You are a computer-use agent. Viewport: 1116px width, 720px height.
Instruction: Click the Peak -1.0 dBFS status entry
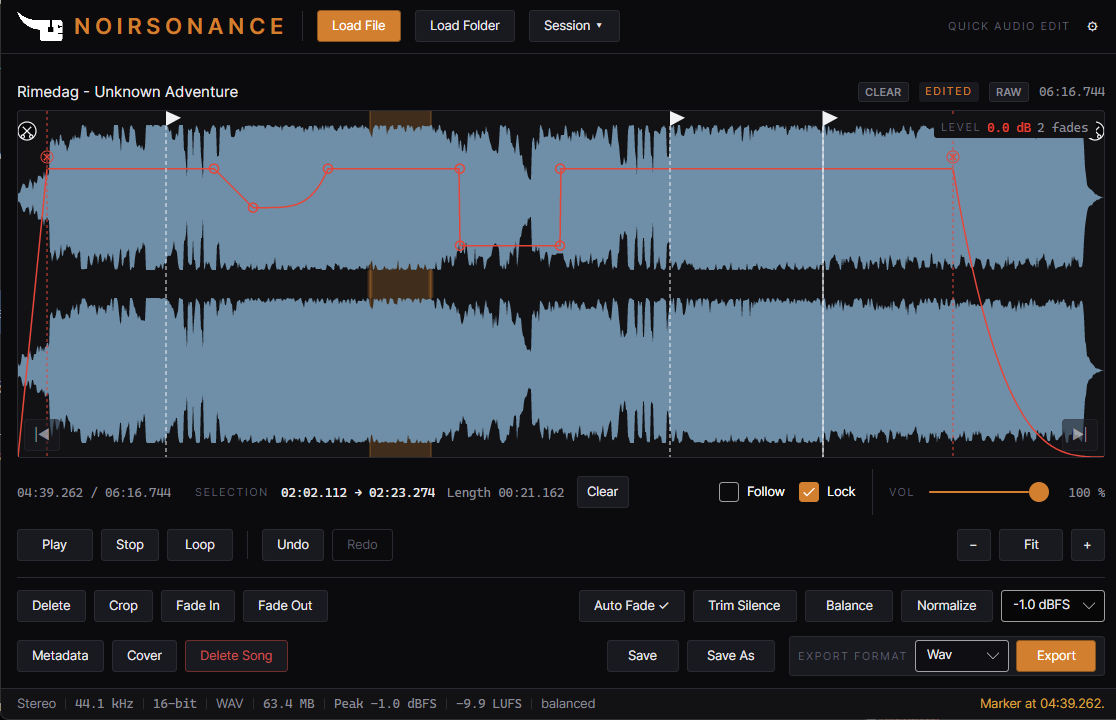point(385,704)
